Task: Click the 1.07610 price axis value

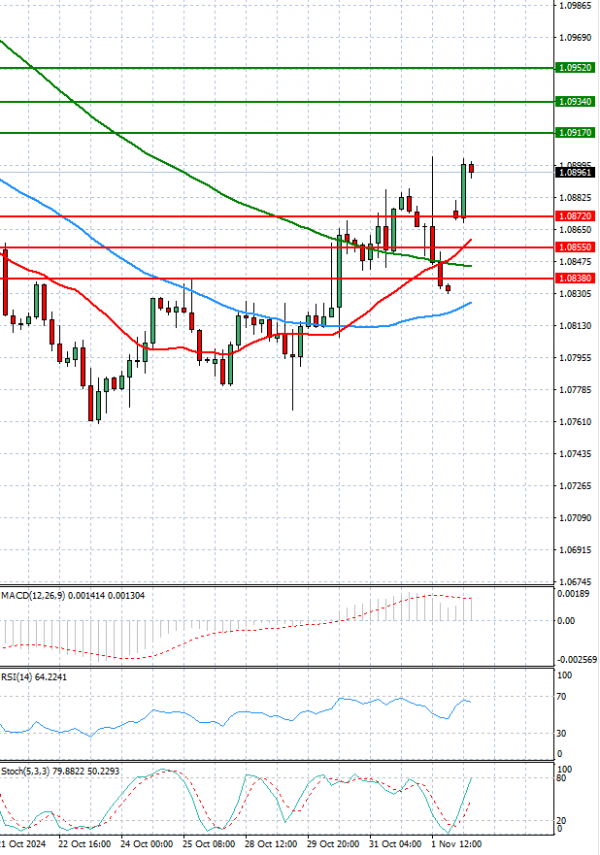Action: click(575, 422)
